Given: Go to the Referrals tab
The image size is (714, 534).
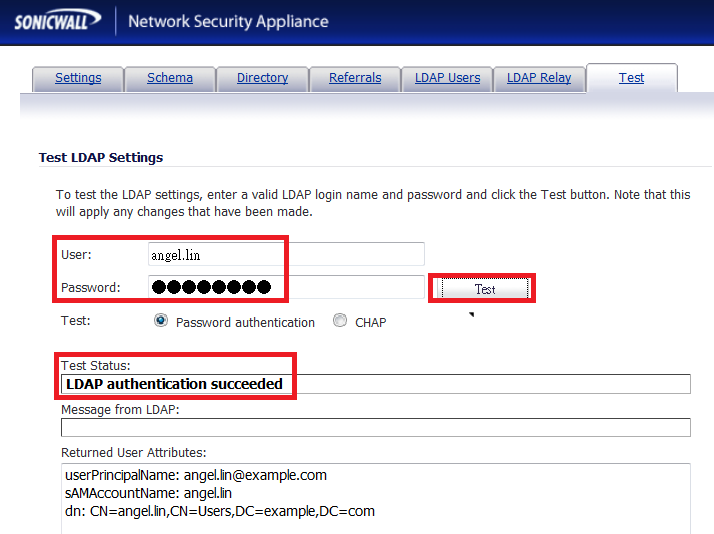Looking at the screenshot, I should (355, 78).
